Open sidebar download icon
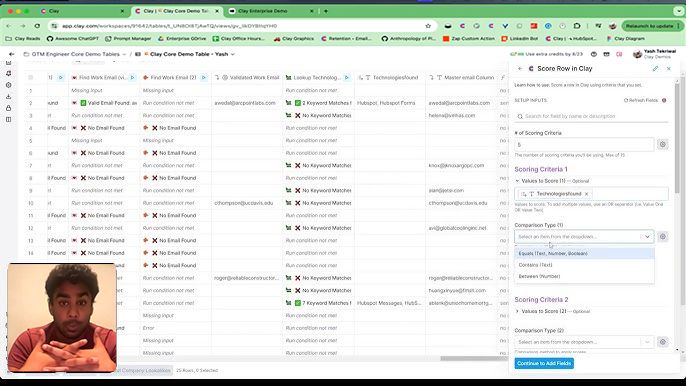The height and width of the screenshot is (386, 686). (x=8, y=96)
